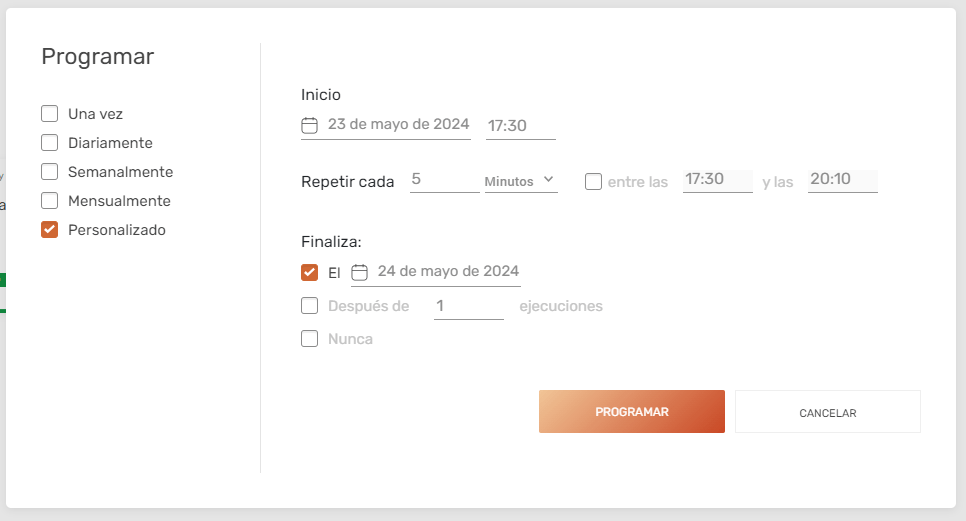
Task: Edit the Inicio time field 17:30
Action: point(521,126)
